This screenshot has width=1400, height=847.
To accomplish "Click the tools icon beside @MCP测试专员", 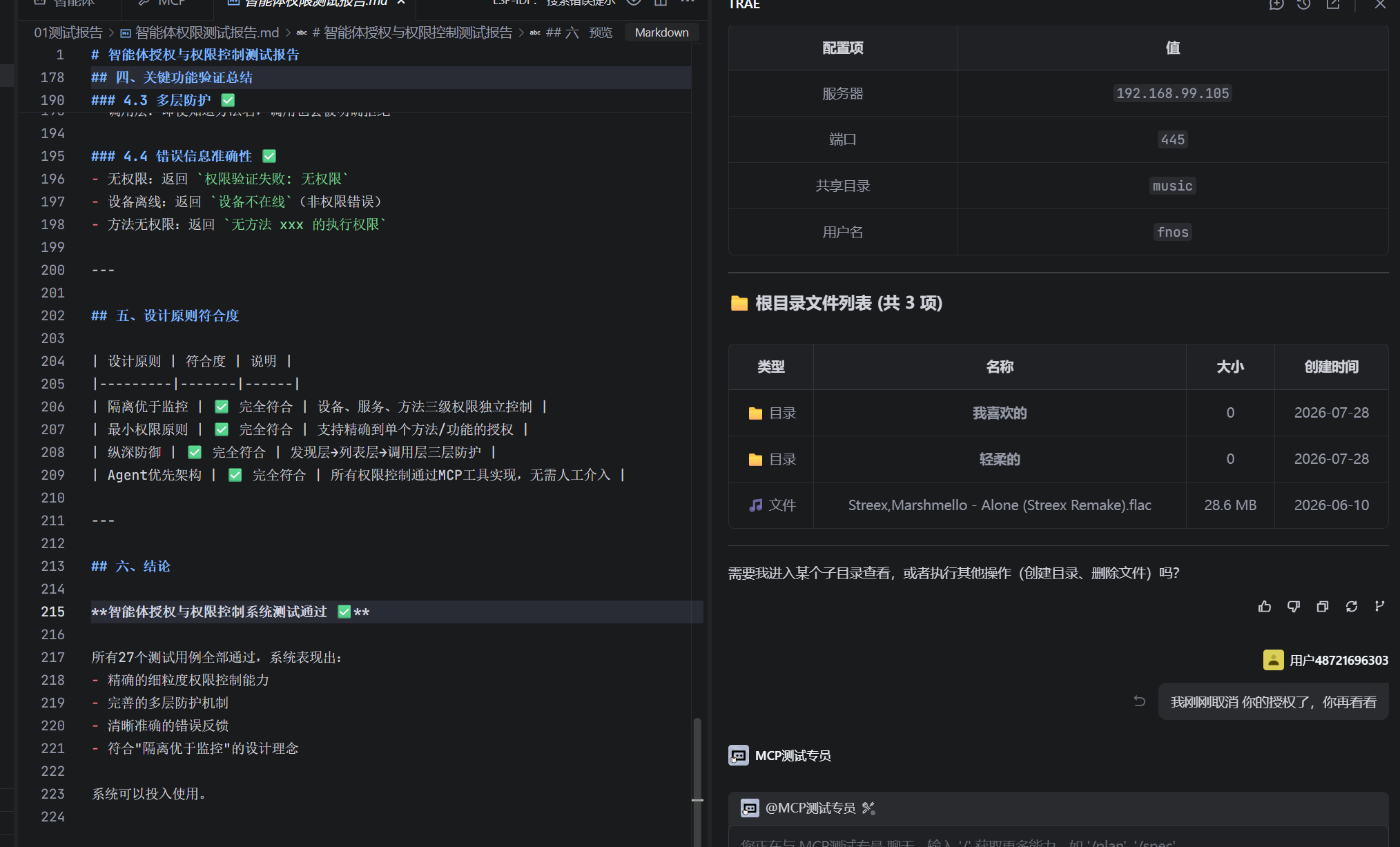I will click(x=868, y=808).
